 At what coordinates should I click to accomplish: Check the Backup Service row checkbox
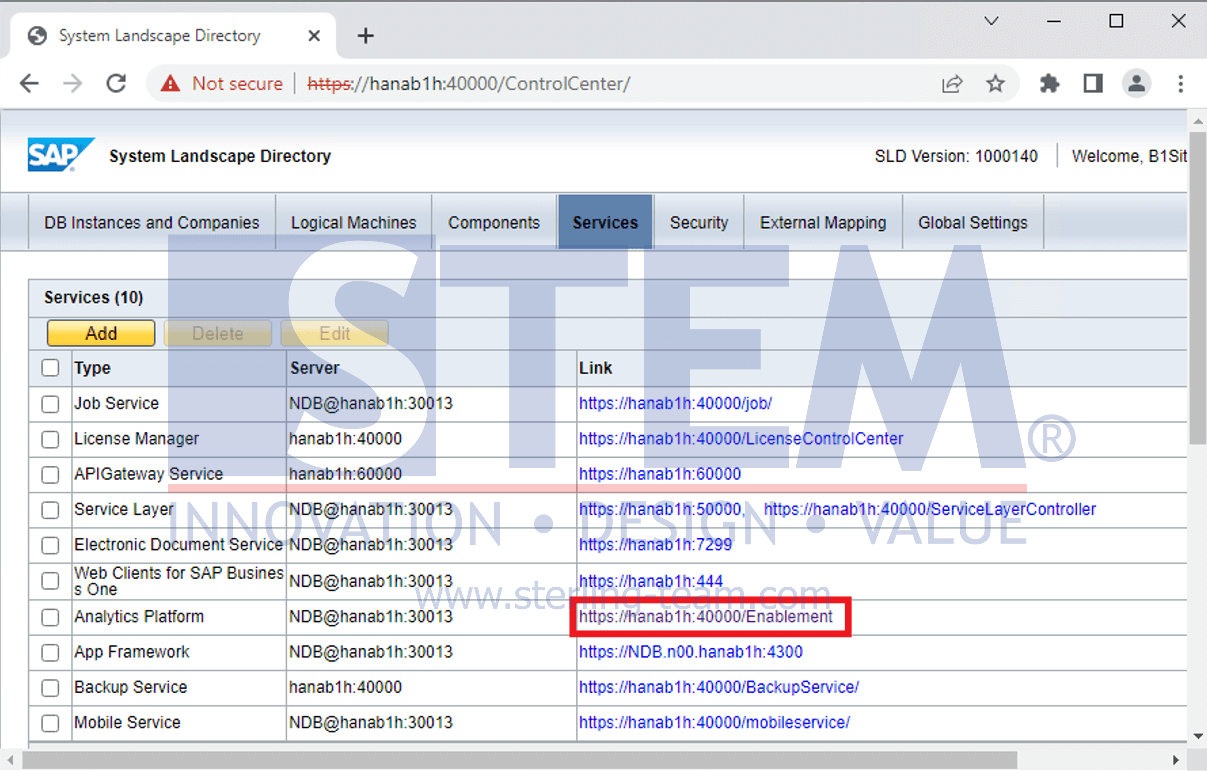50,688
